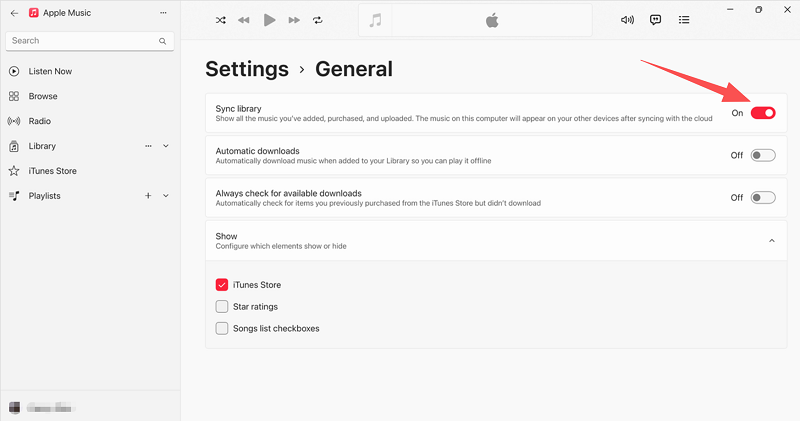Open Browse section

point(43,96)
